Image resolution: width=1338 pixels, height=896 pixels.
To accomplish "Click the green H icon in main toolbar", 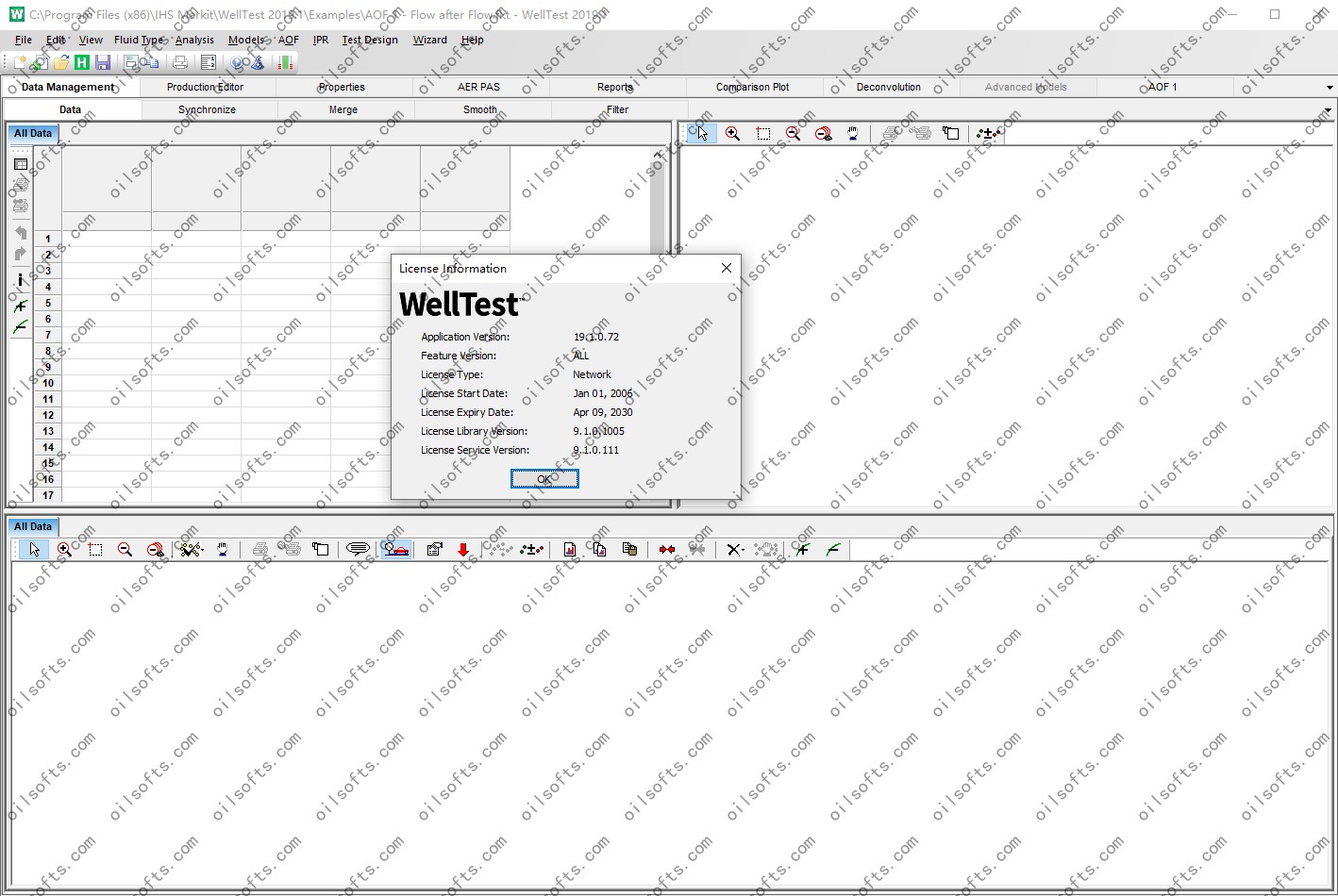I will click(82, 62).
